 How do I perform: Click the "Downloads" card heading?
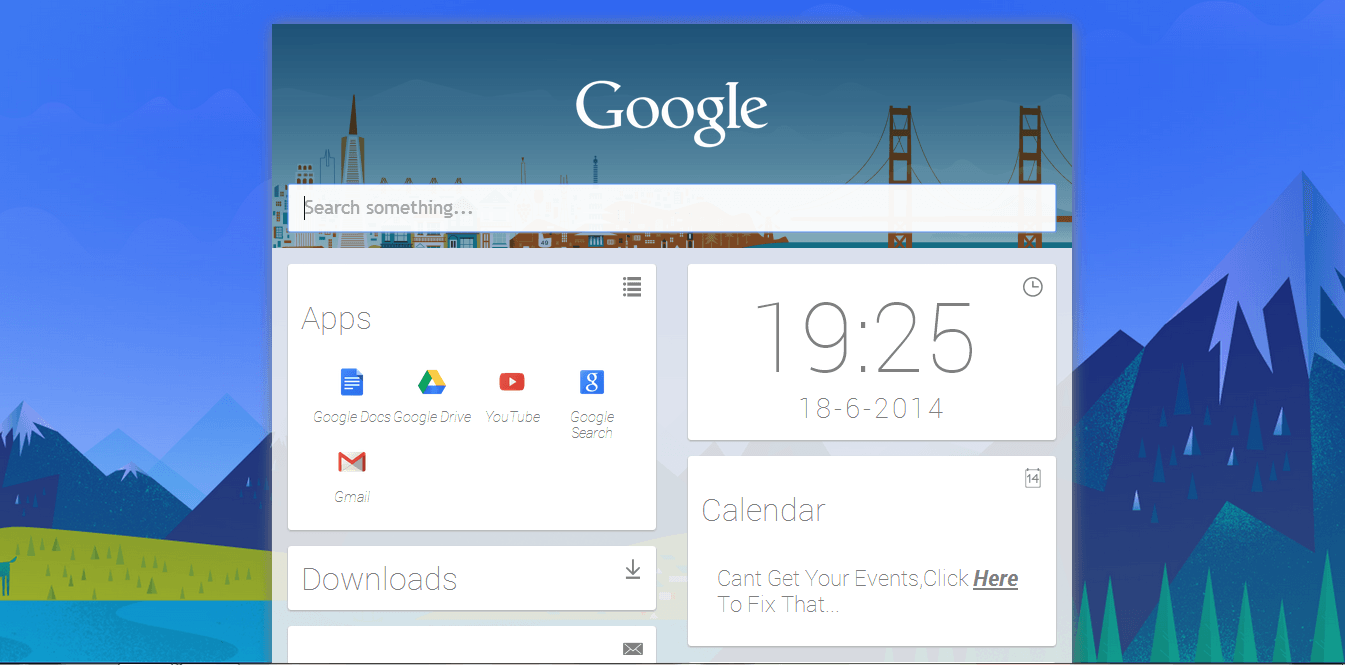click(x=379, y=579)
